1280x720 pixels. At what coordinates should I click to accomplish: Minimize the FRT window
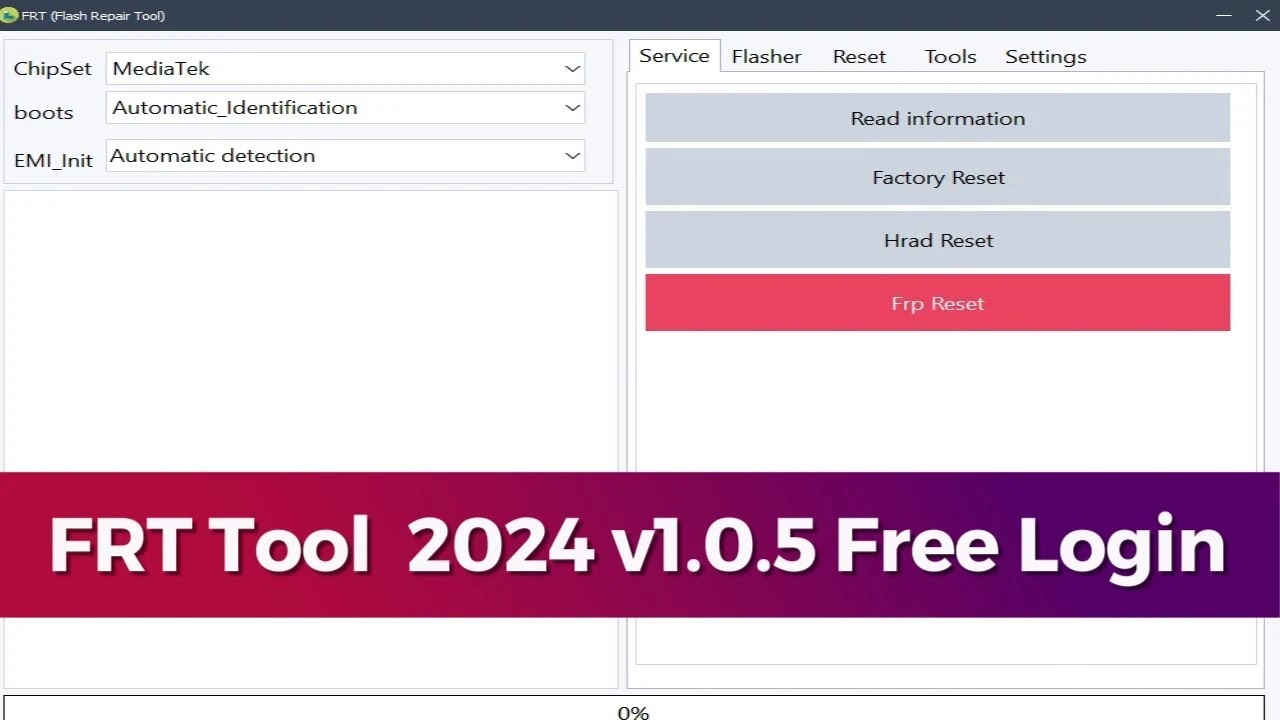(1224, 15)
